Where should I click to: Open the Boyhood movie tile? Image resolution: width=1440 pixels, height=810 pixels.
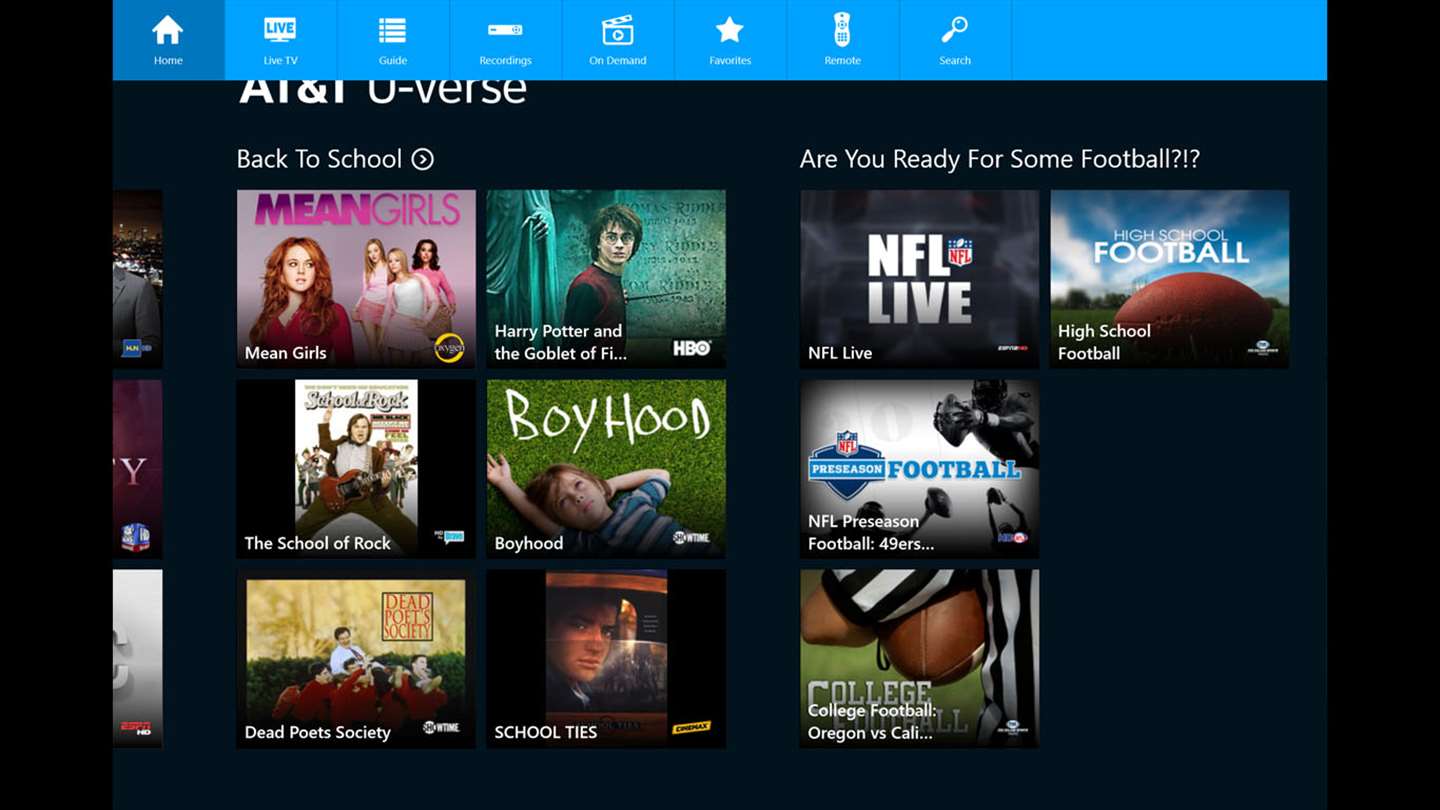pos(606,469)
